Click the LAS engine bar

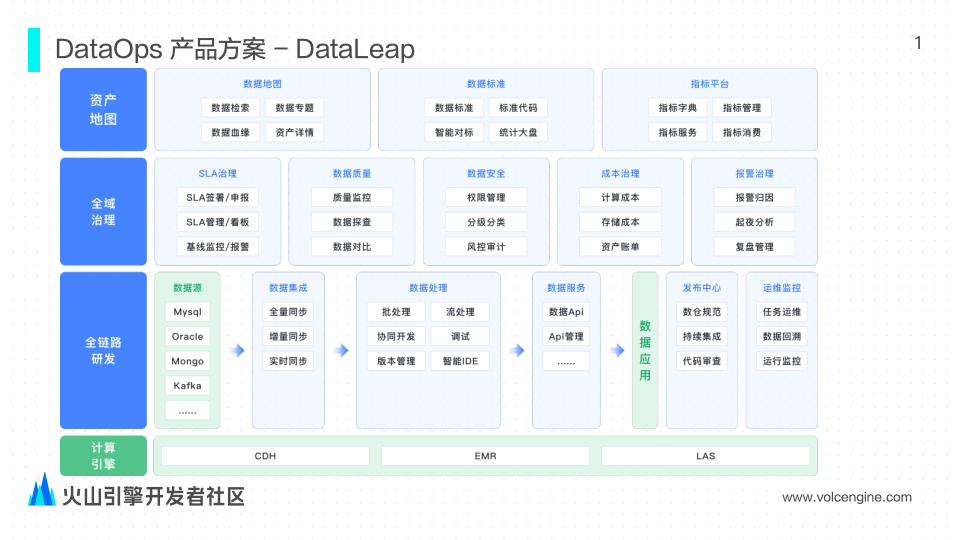click(x=705, y=456)
